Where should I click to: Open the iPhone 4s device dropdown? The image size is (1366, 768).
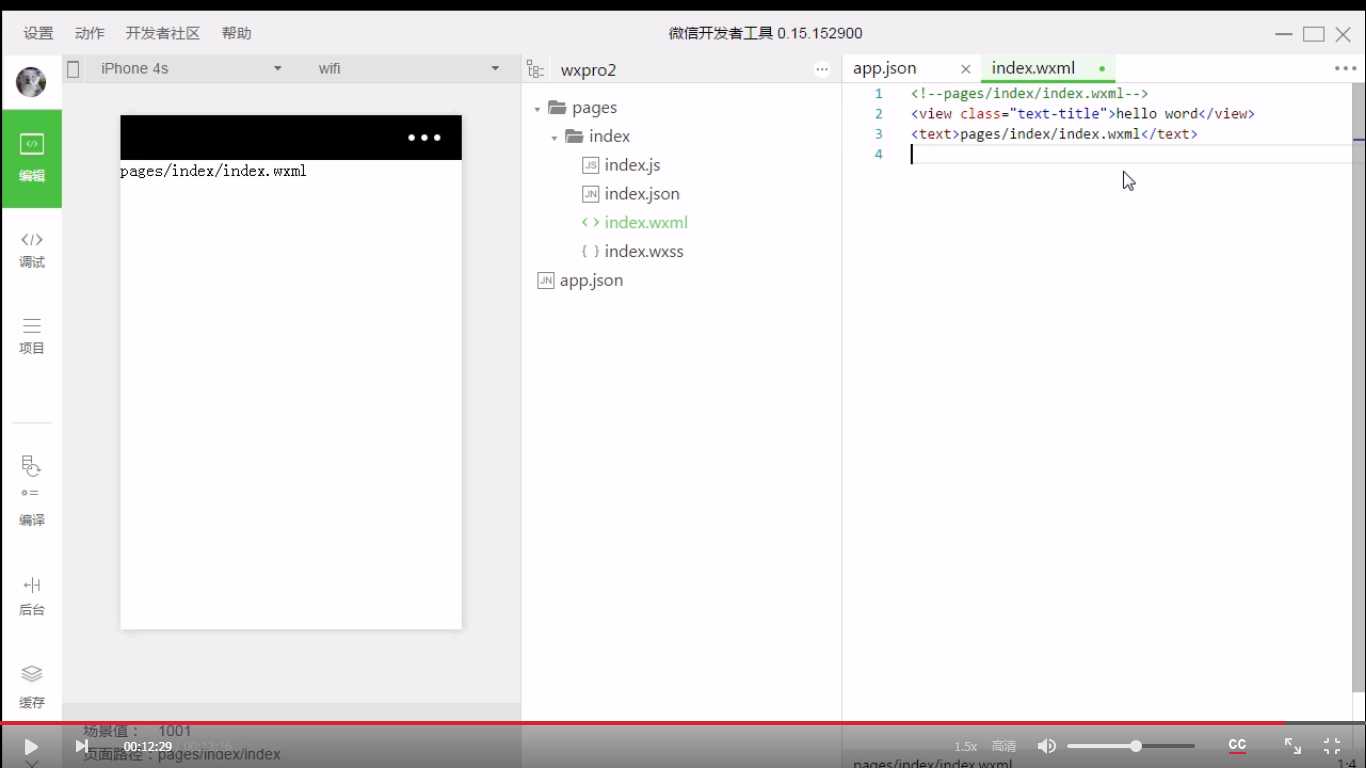click(x=190, y=68)
